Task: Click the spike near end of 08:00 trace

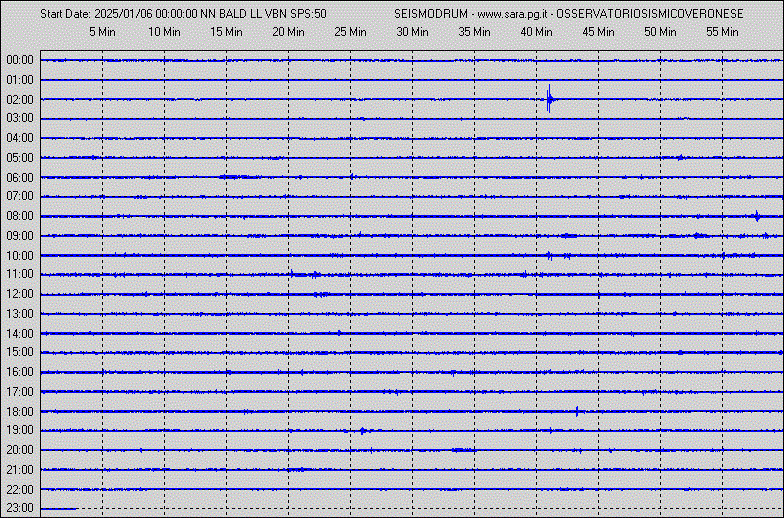Action: coord(757,216)
